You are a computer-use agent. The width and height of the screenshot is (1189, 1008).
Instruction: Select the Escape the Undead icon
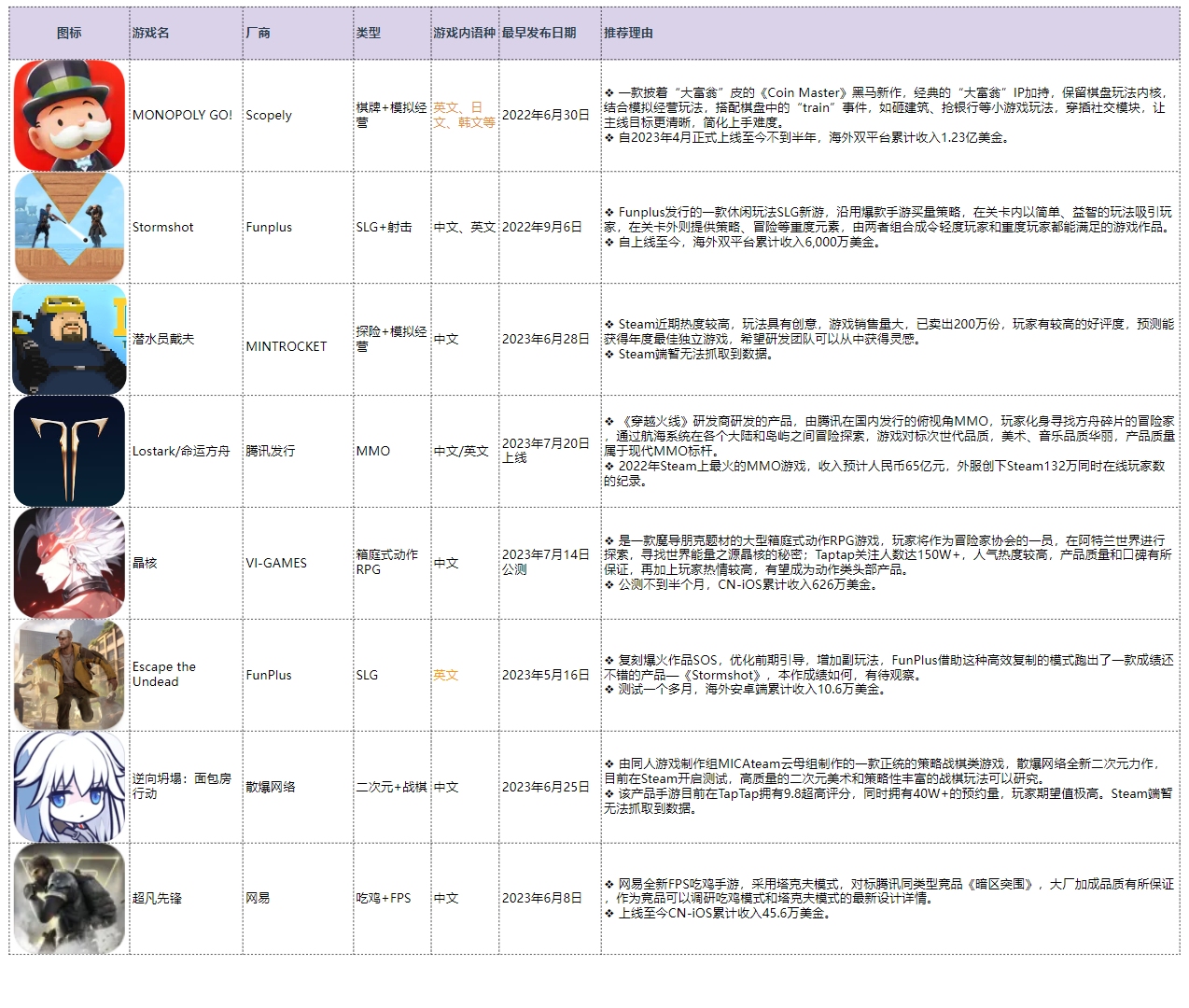69,675
